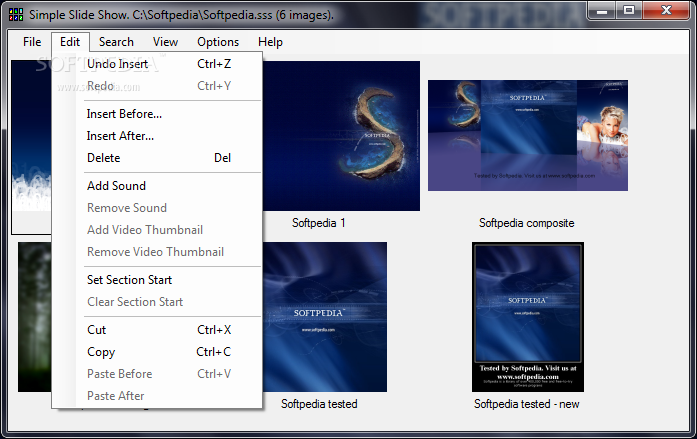Image resolution: width=697 pixels, height=439 pixels.
Task: Click the 'Softpedia composite' caption text
Action: click(526, 223)
